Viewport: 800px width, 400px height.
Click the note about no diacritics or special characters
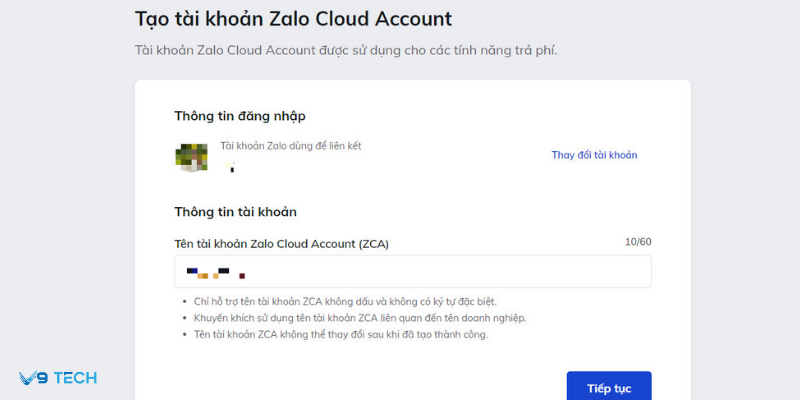pos(346,301)
